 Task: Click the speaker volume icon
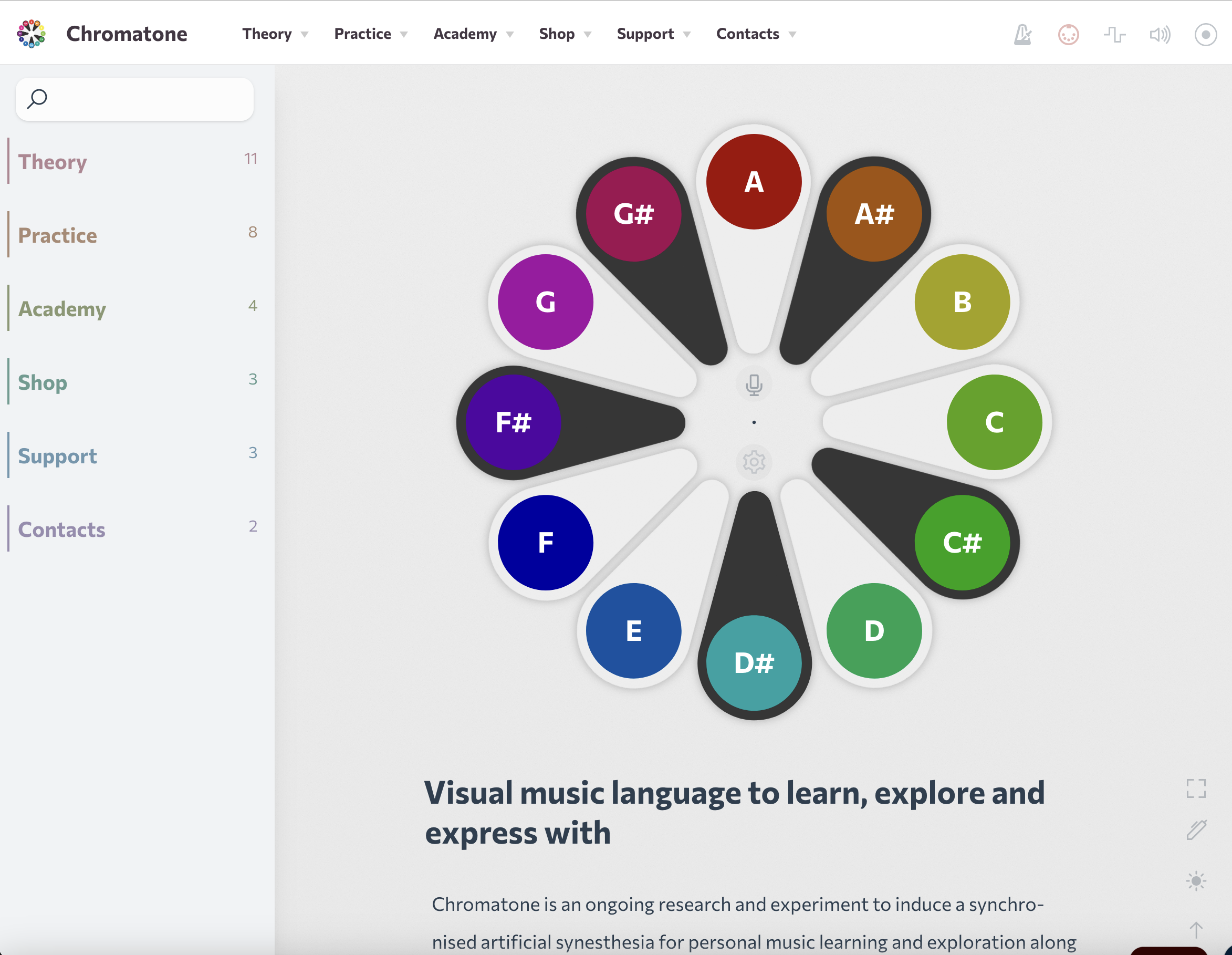click(1160, 35)
